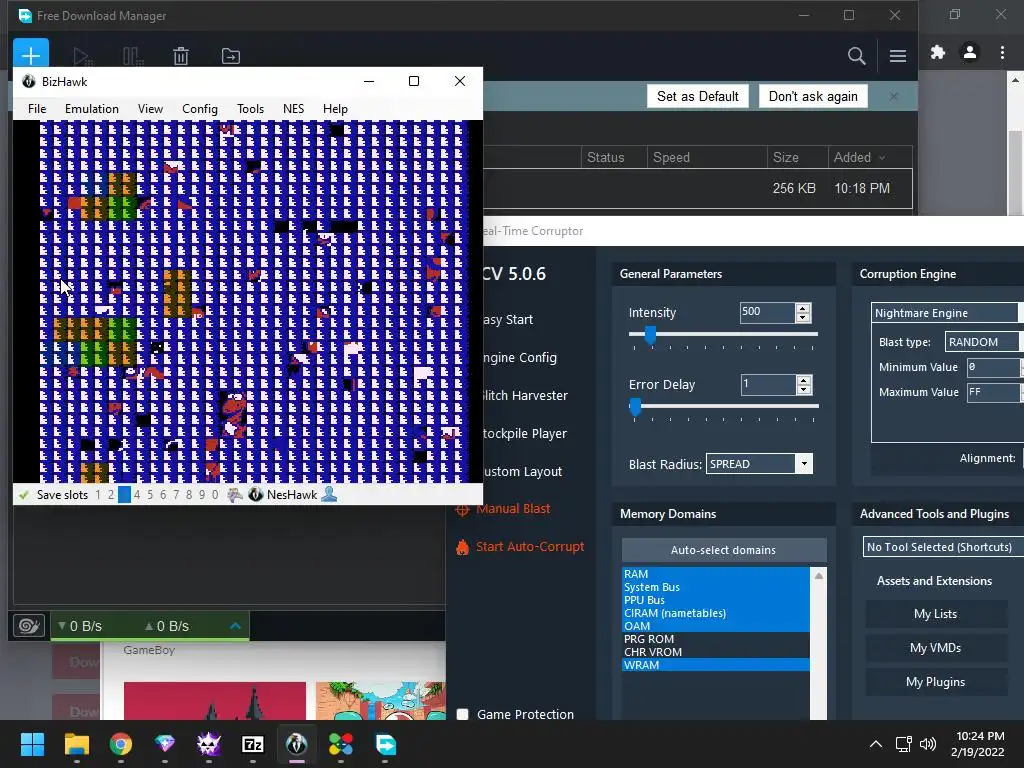The height and width of the screenshot is (768, 1024).
Task: Open the NES menu in BizHawk
Action: coord(293,109)
